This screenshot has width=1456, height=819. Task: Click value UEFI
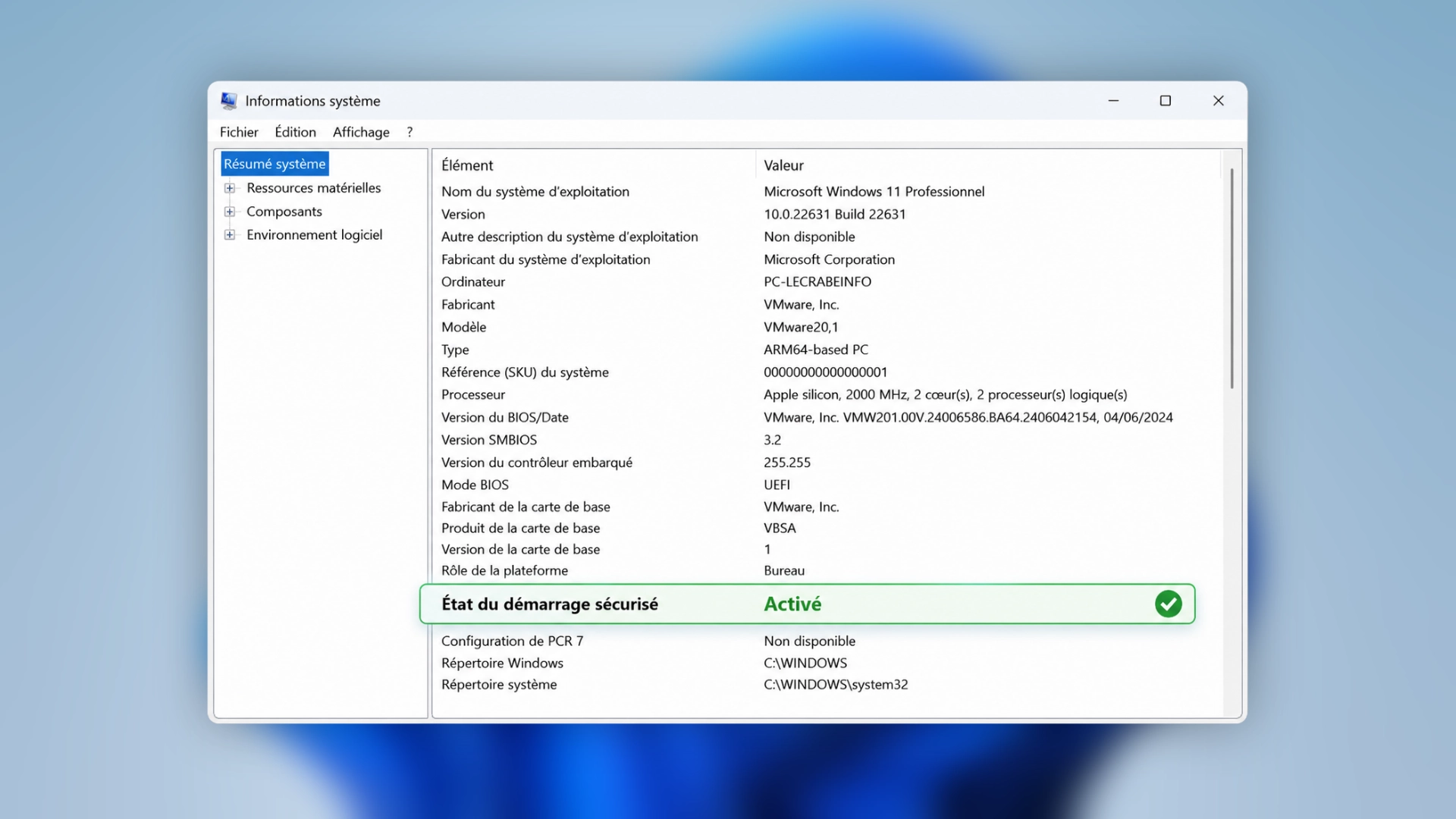click(x=777, y=485)
